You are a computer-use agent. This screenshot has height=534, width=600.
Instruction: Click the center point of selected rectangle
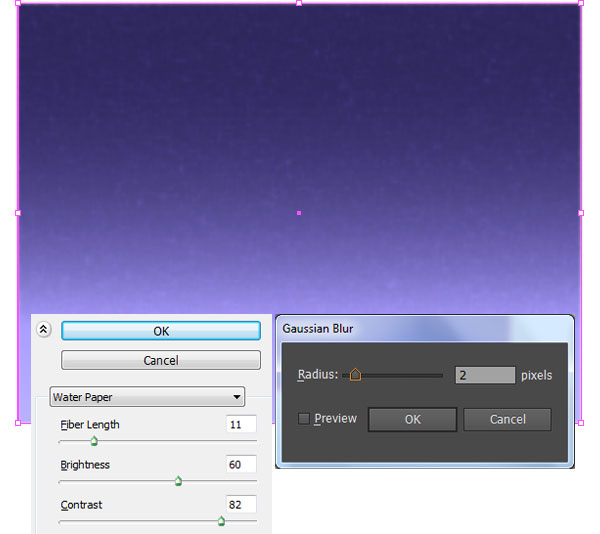pos(299,213)
